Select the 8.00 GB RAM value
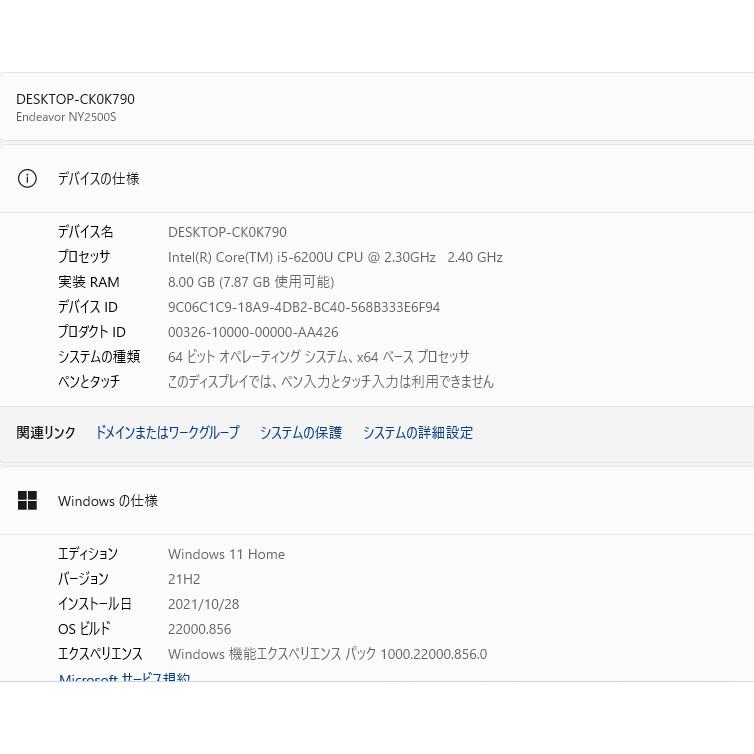 (251, 282)
